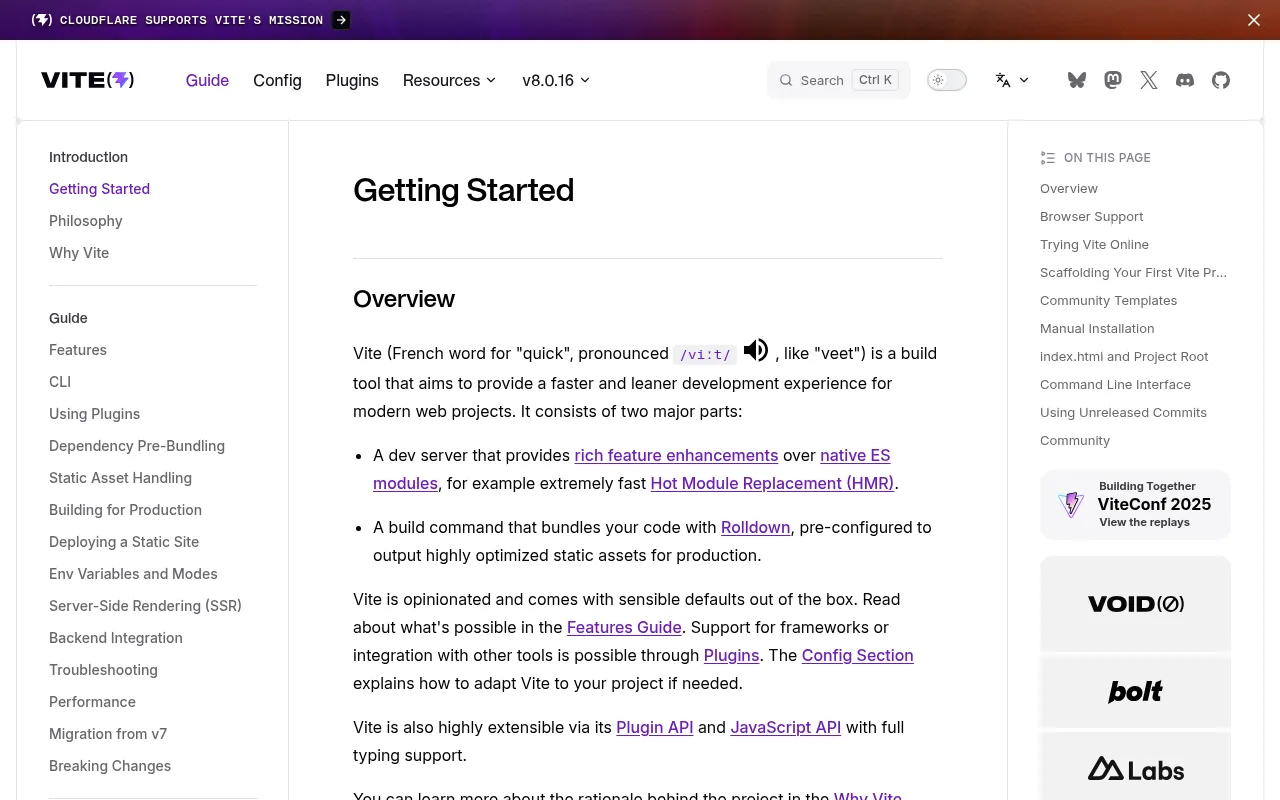This screenshot has width=1280, height=800.
Task: Open Why Vite in the sidebar
Action: point(79,253)
